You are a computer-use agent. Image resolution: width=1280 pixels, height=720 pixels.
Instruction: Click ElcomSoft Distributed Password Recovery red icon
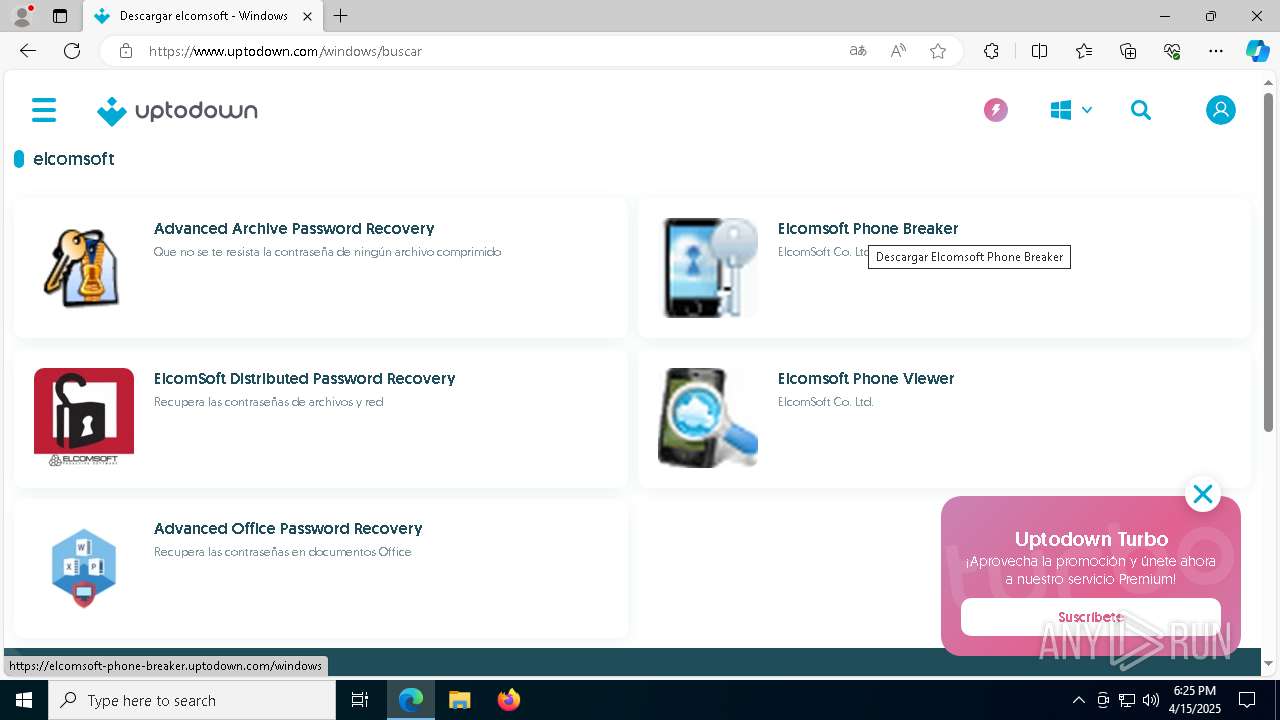click(84, 417)
